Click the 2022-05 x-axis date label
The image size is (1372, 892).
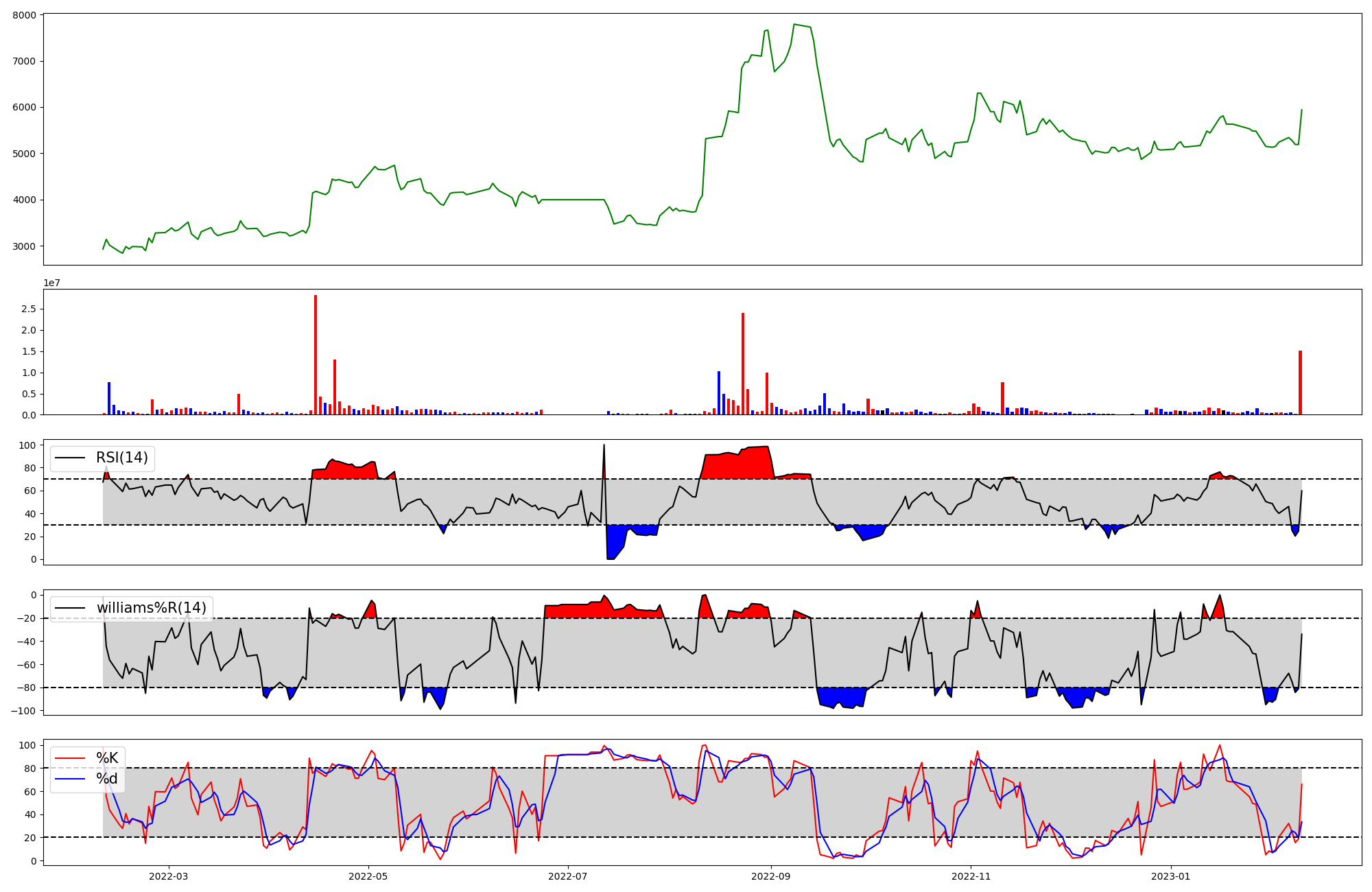point(368,876)
